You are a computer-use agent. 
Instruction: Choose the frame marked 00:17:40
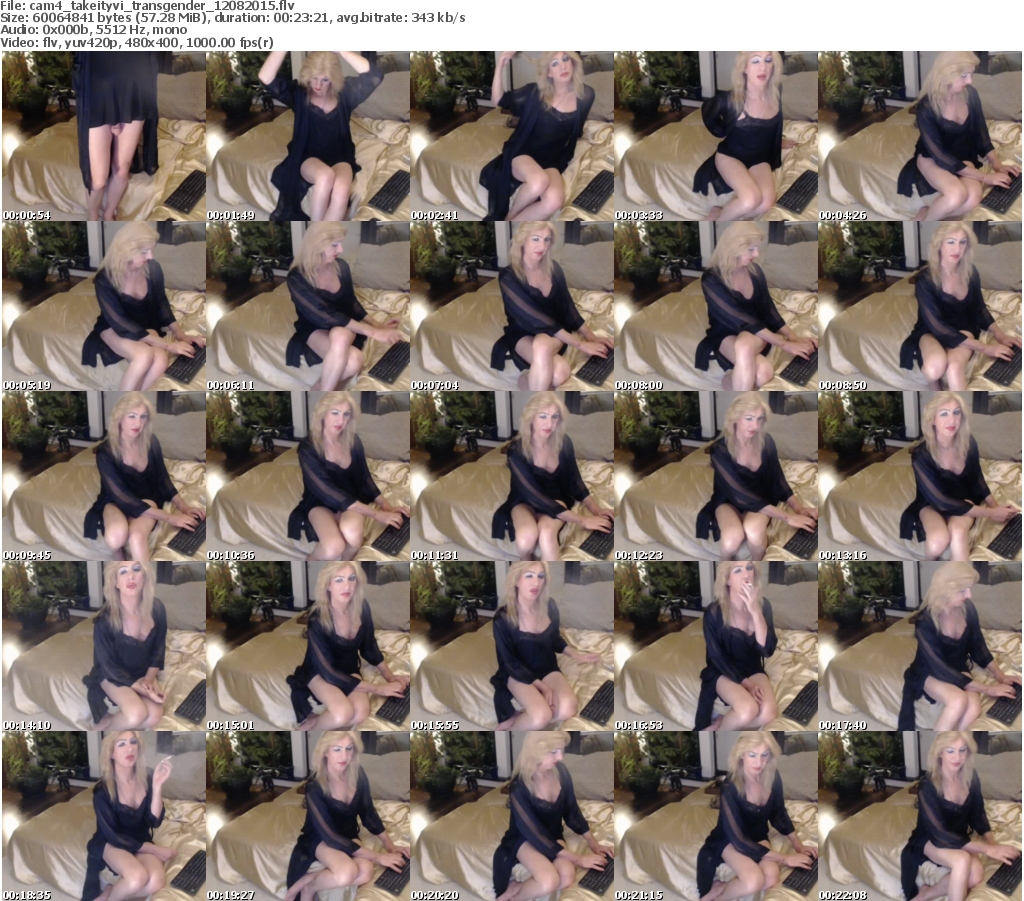pyautogui.click(x=920, y=646)
